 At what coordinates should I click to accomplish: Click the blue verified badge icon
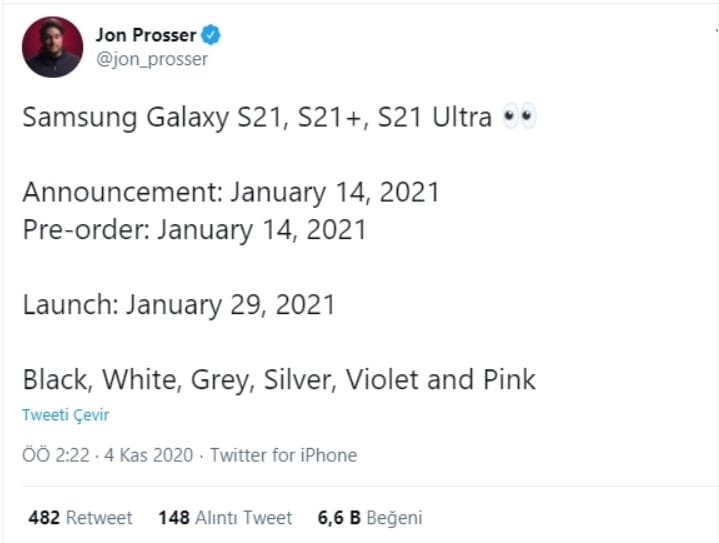pos(211,35)
